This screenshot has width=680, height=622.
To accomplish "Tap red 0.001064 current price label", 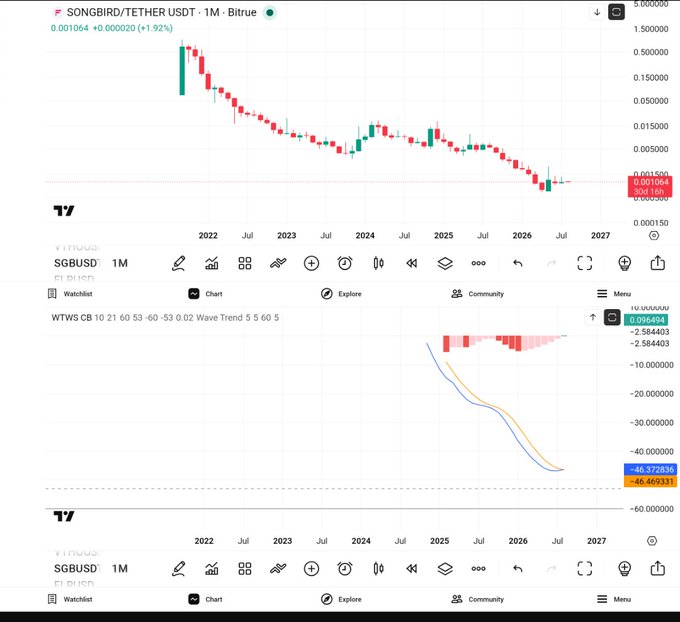I will [650, 187].
